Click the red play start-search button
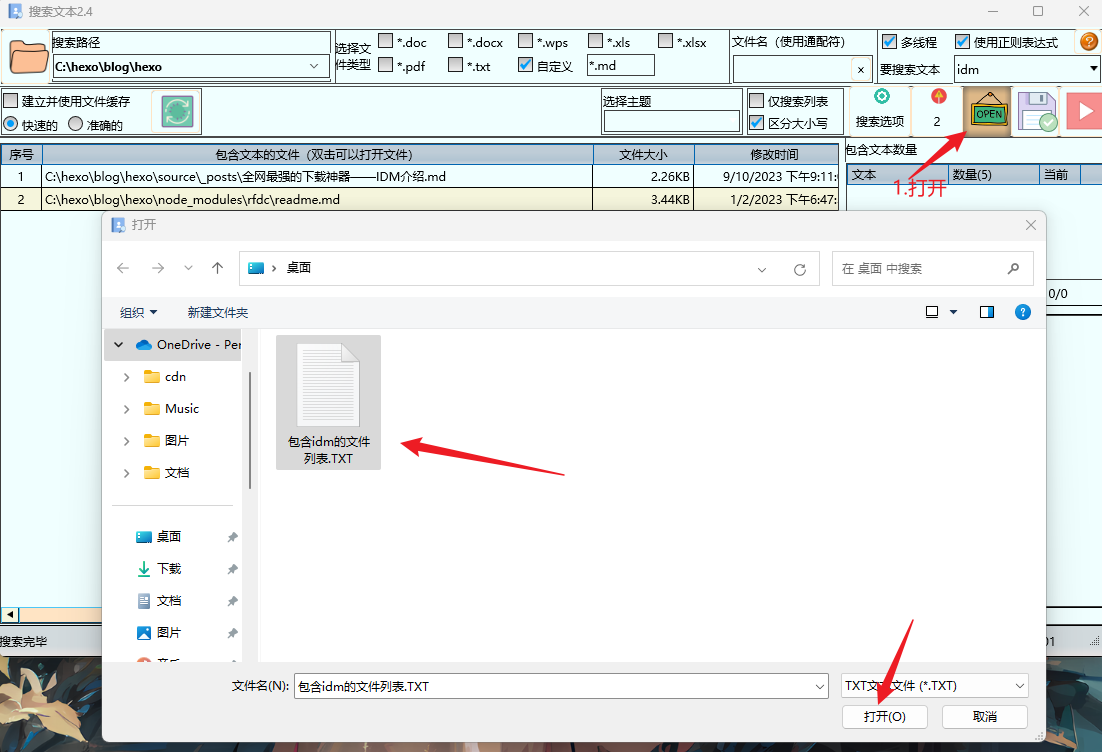Image resolution: width=1102 pixels, height=752 pixels. click(1082, 111)
